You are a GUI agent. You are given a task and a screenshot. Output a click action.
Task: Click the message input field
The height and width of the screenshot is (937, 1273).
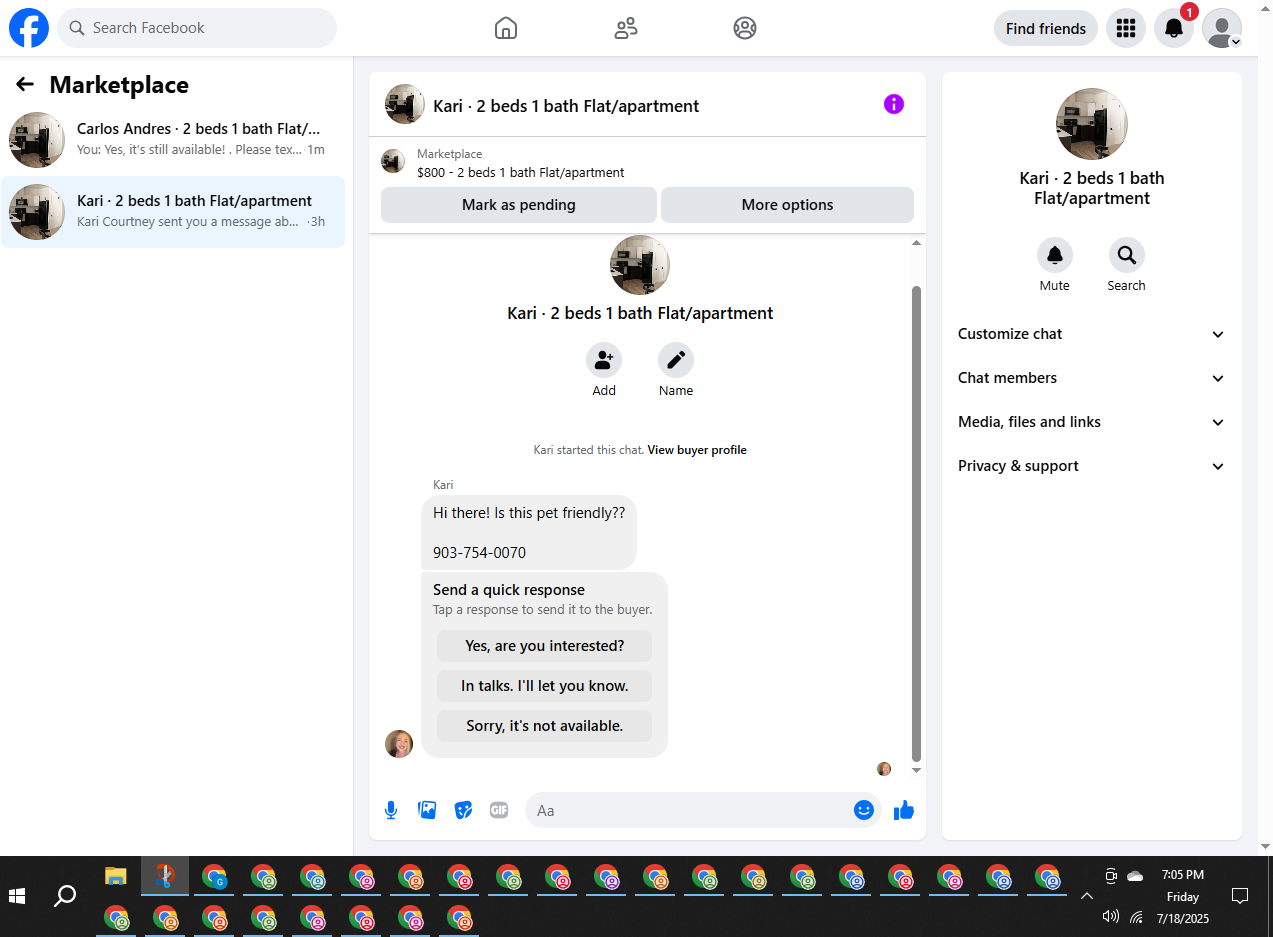[689, 810]
